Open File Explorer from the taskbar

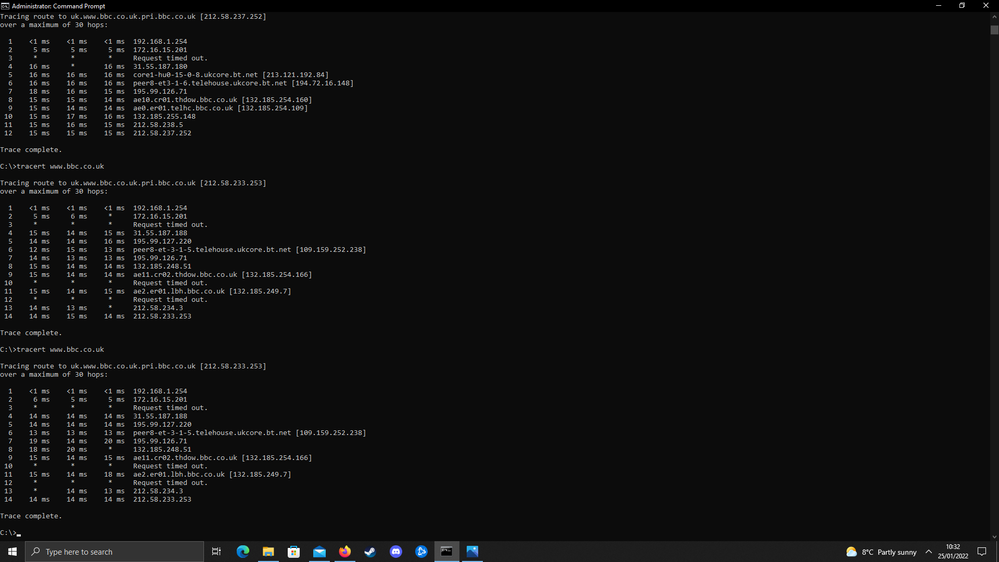pyautogui.click(x=268, y=551)
